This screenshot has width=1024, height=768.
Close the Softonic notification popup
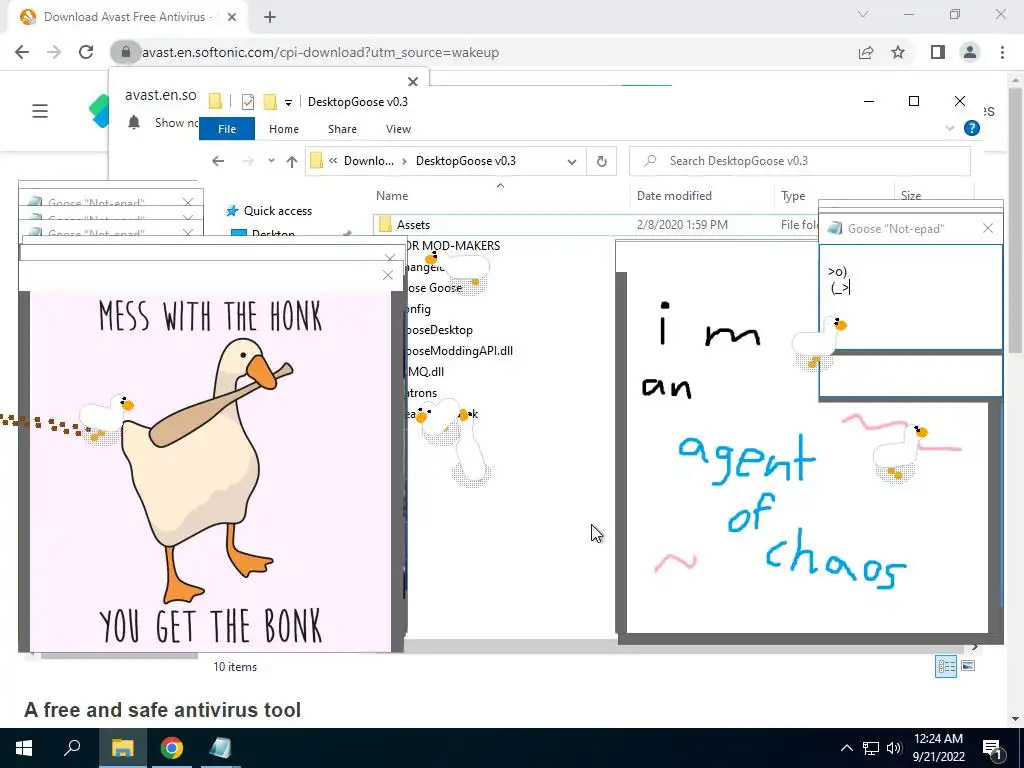tap(413, 82)
